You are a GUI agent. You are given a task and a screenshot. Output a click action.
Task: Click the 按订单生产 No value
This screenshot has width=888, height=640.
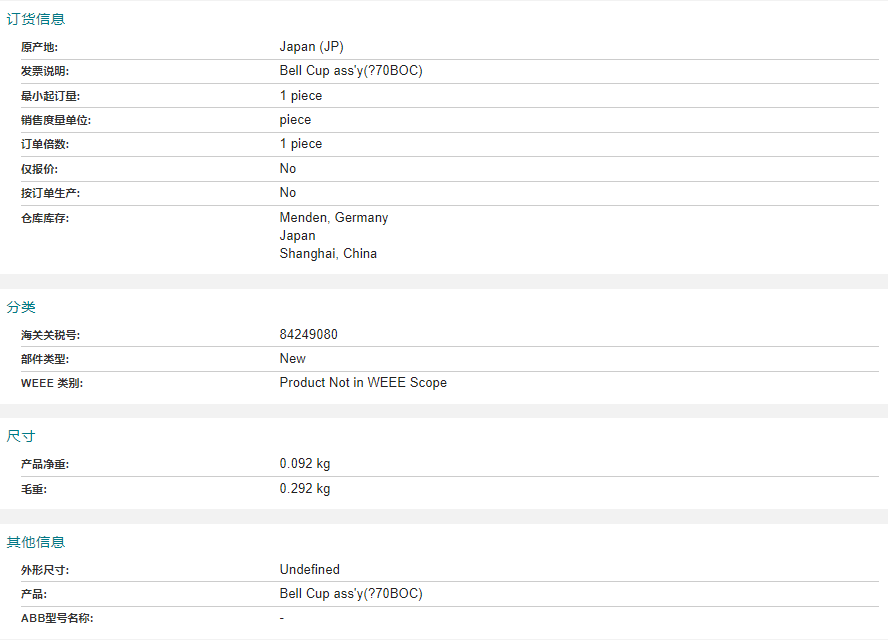288,193
